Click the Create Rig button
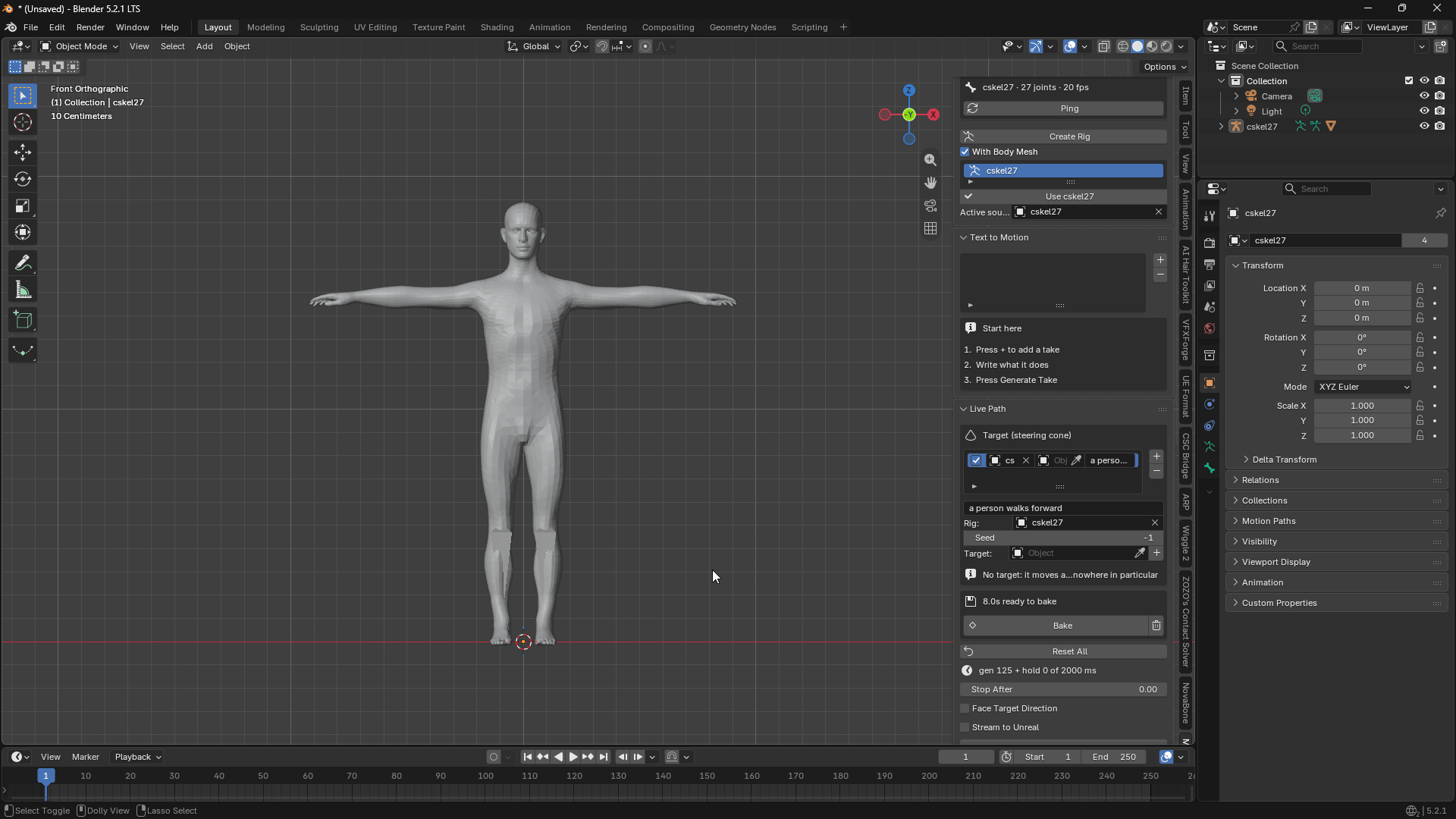1456x819 pixels. click(1063, 136)
